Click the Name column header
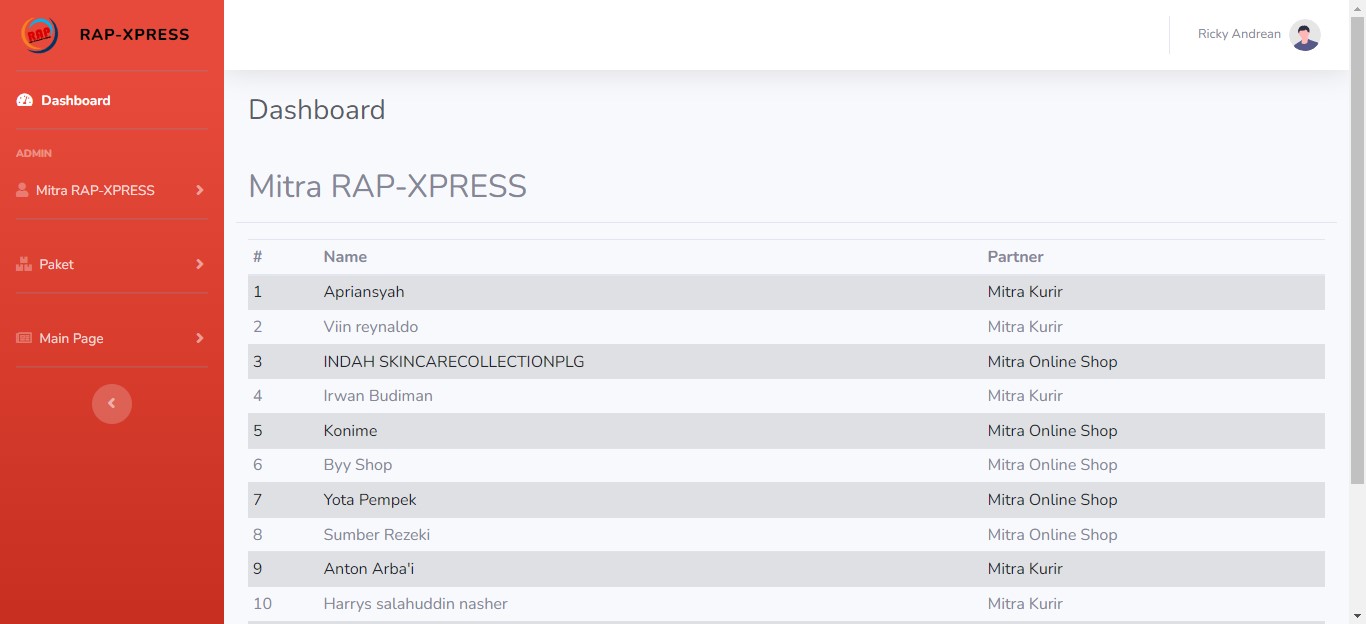The image size is (1366, 624). 345,257
